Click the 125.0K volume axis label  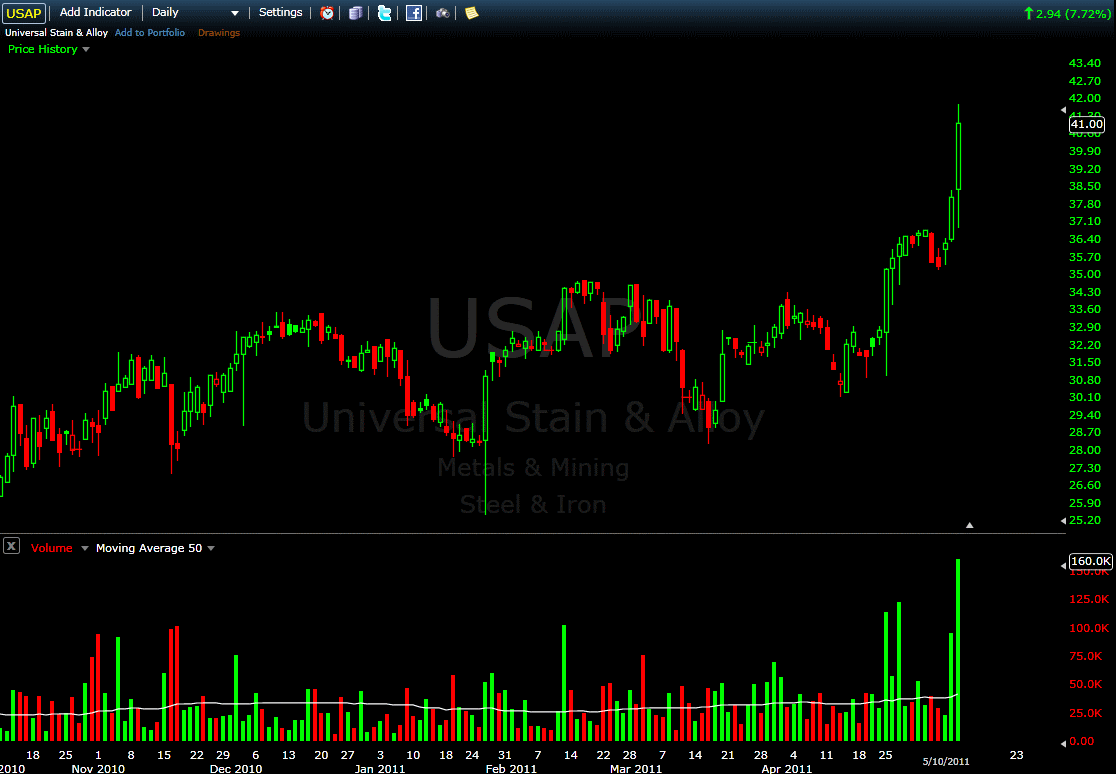[x=1089, y=600]
